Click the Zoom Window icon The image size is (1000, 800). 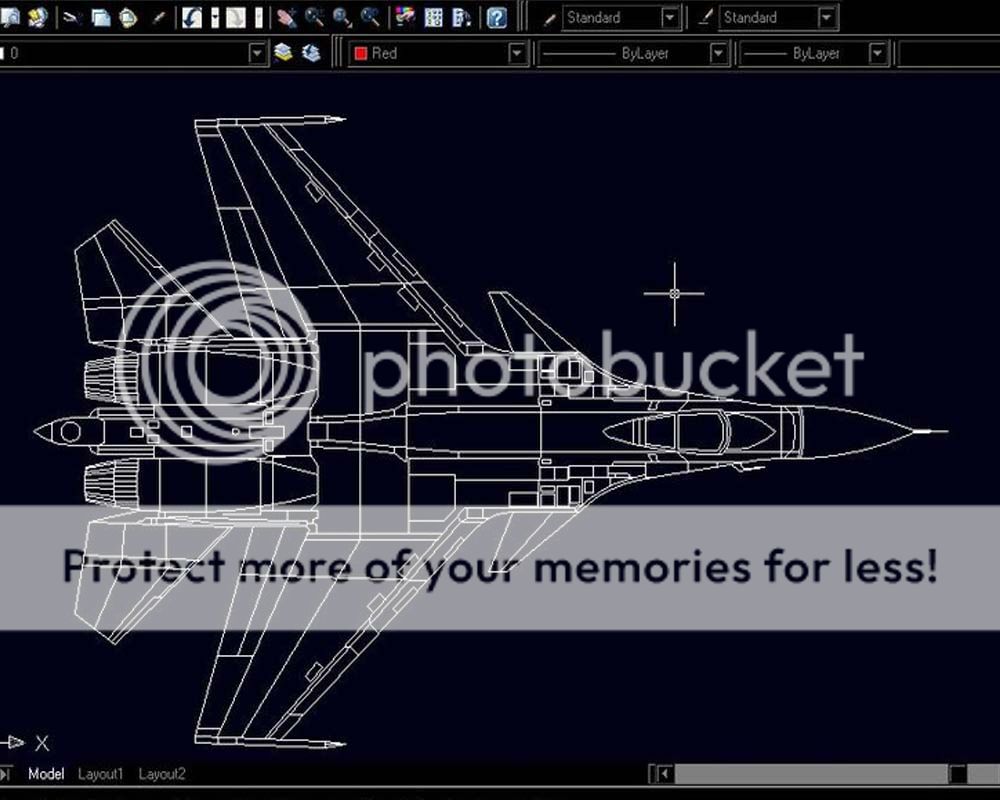tap(342, 17)
